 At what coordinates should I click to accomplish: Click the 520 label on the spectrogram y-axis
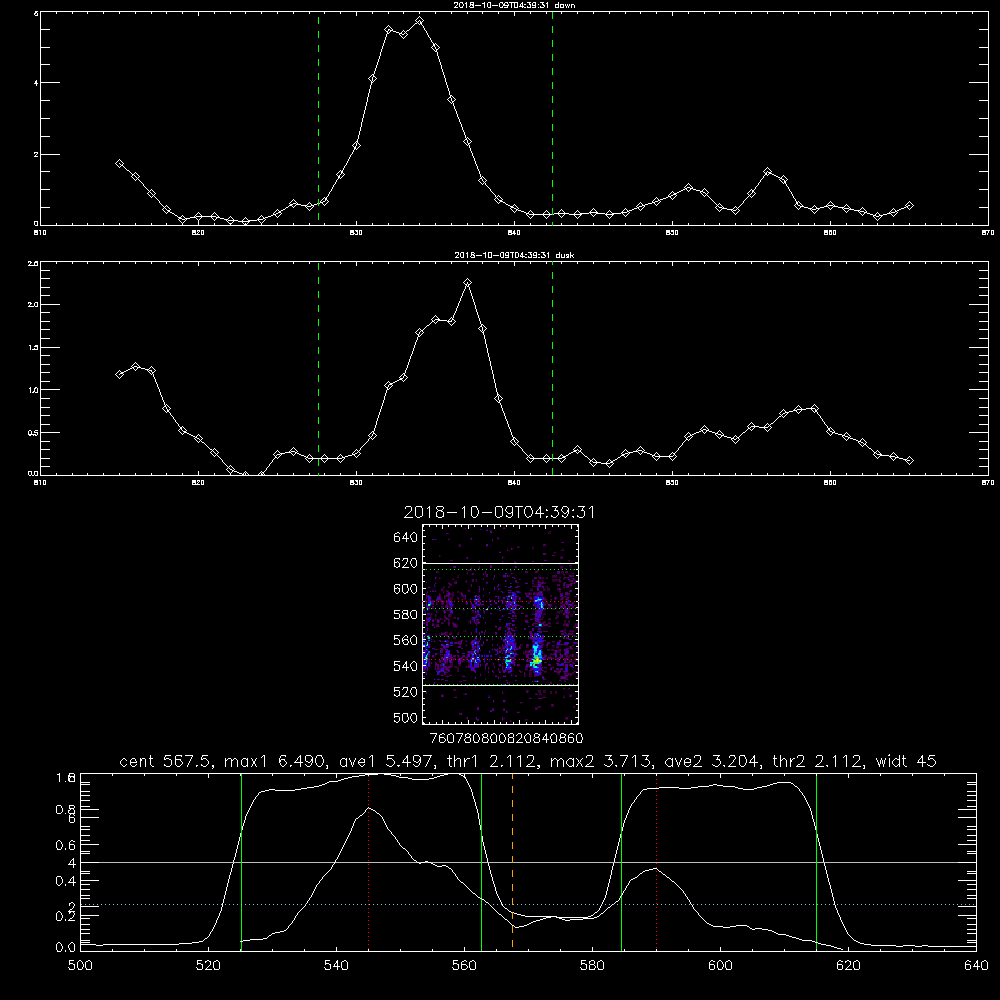[x=405, y=692]
